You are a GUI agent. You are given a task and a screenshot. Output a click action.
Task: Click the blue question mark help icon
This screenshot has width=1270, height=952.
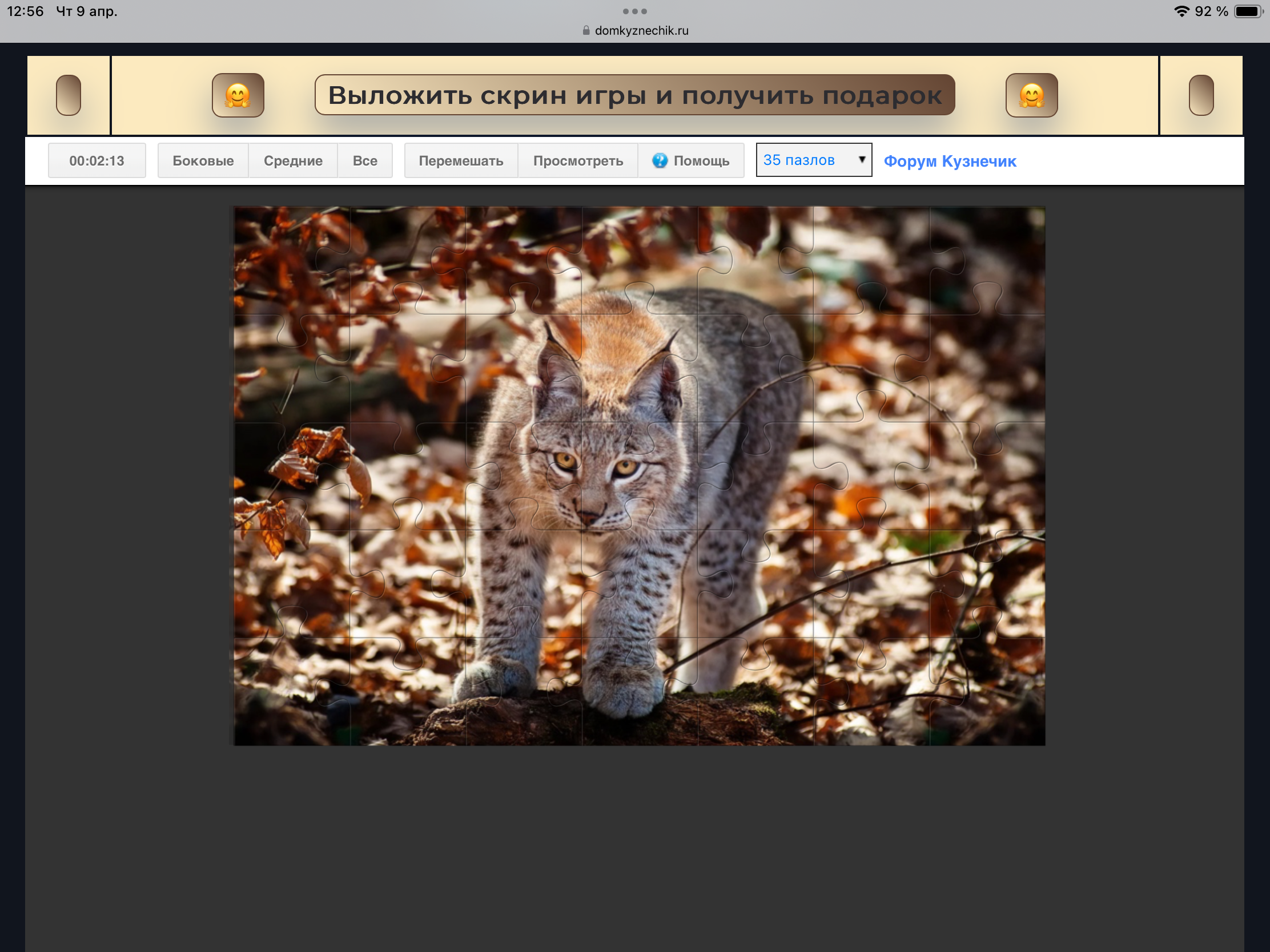660,161
